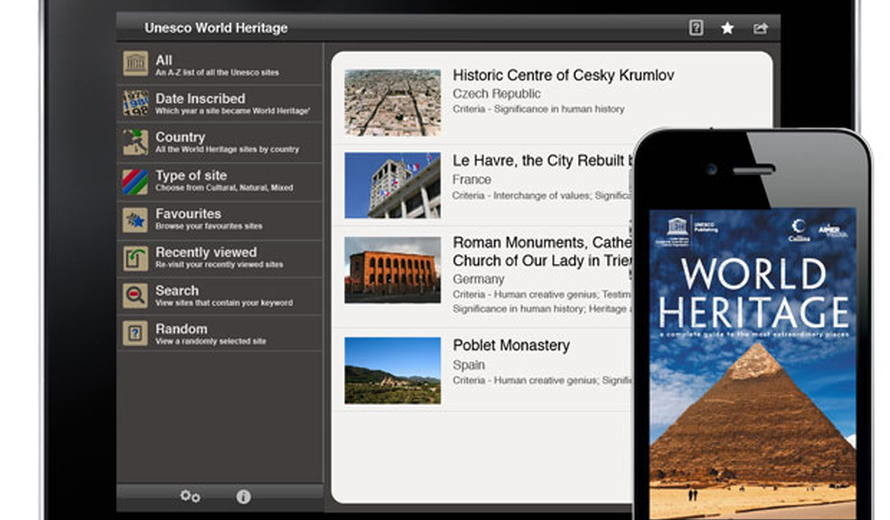The height and width of the screenshot is (520, 890).
Task: Tap the star favourites icon in header
Action: (727, 28)
